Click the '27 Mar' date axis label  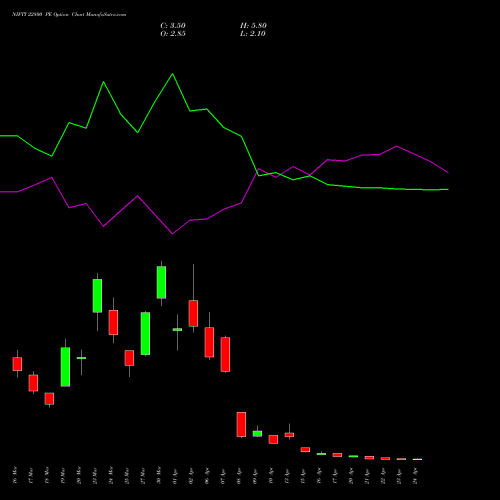point(143,475)
